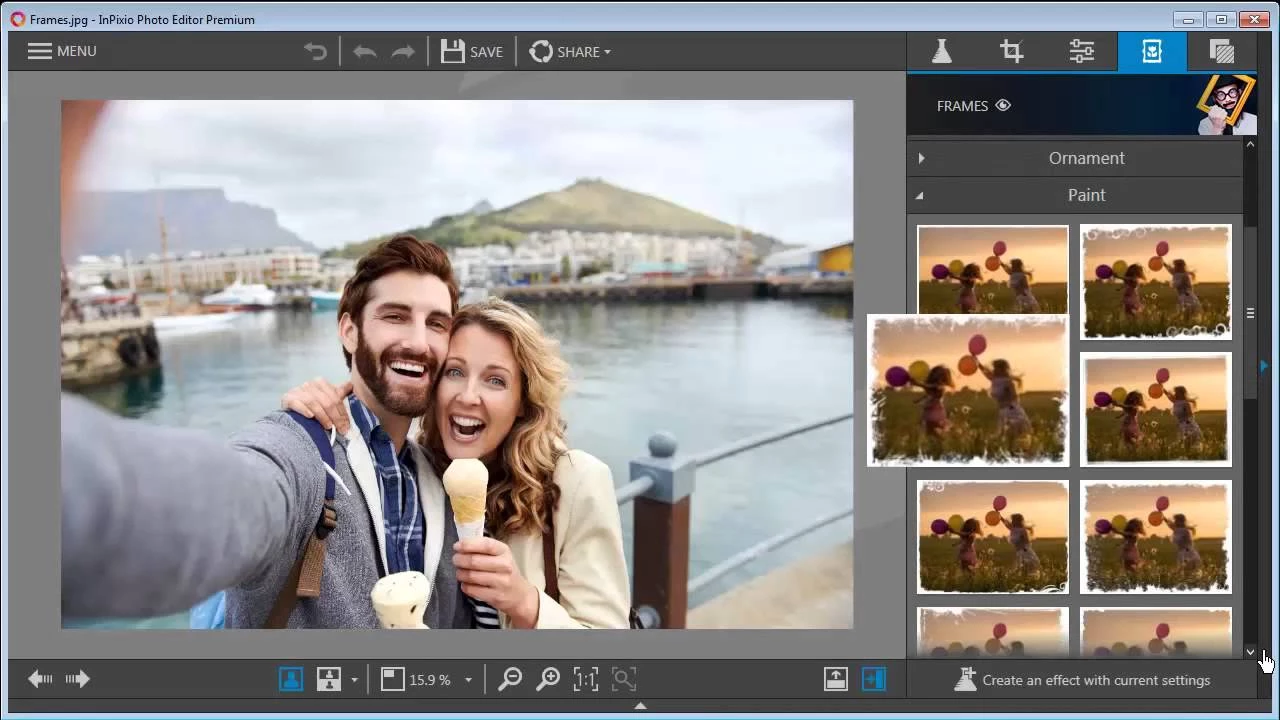The height and width of the screenshot is (720, 1280).
Task: Click the SAVE button
Action: coord(472,52)
